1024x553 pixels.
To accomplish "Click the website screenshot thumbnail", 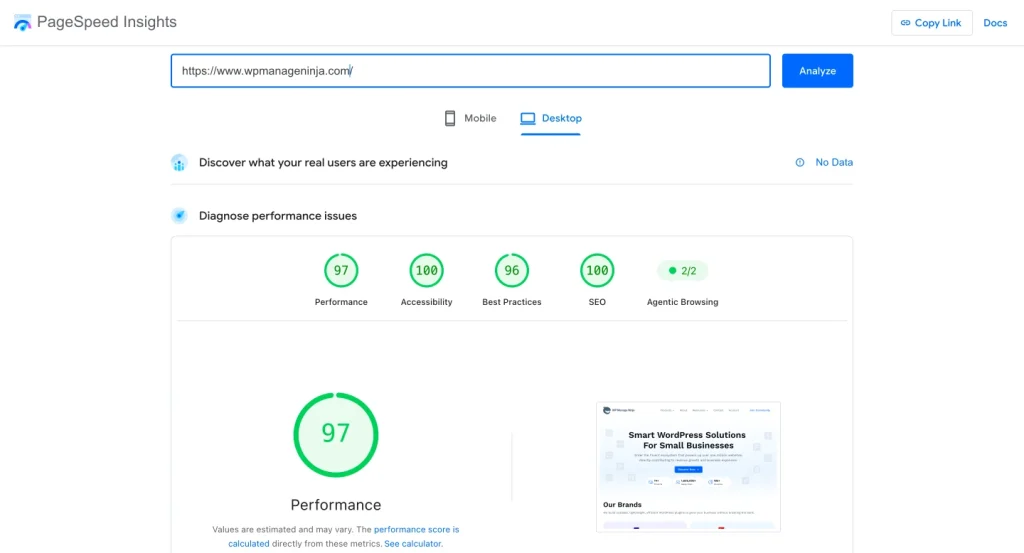I will [x=688, y=467].
